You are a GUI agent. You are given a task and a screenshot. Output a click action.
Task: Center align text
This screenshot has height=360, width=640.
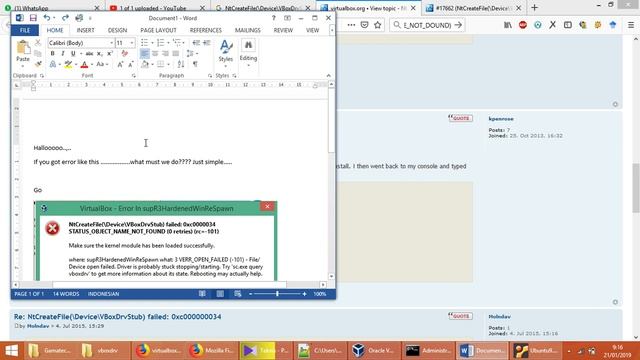click(x=155, y=53)
